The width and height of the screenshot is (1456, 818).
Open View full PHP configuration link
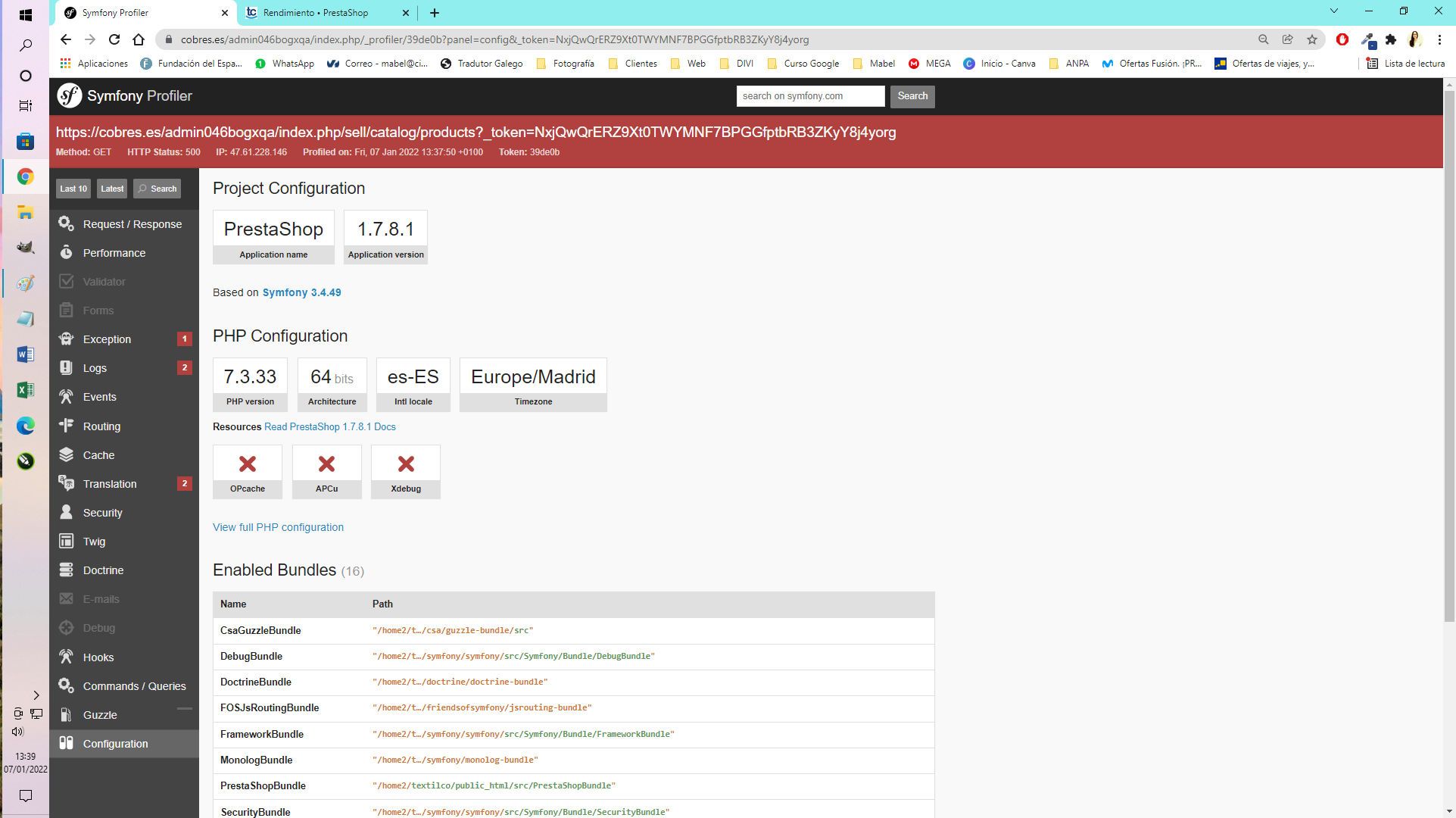pyautogui.click(x=278, y=527)
